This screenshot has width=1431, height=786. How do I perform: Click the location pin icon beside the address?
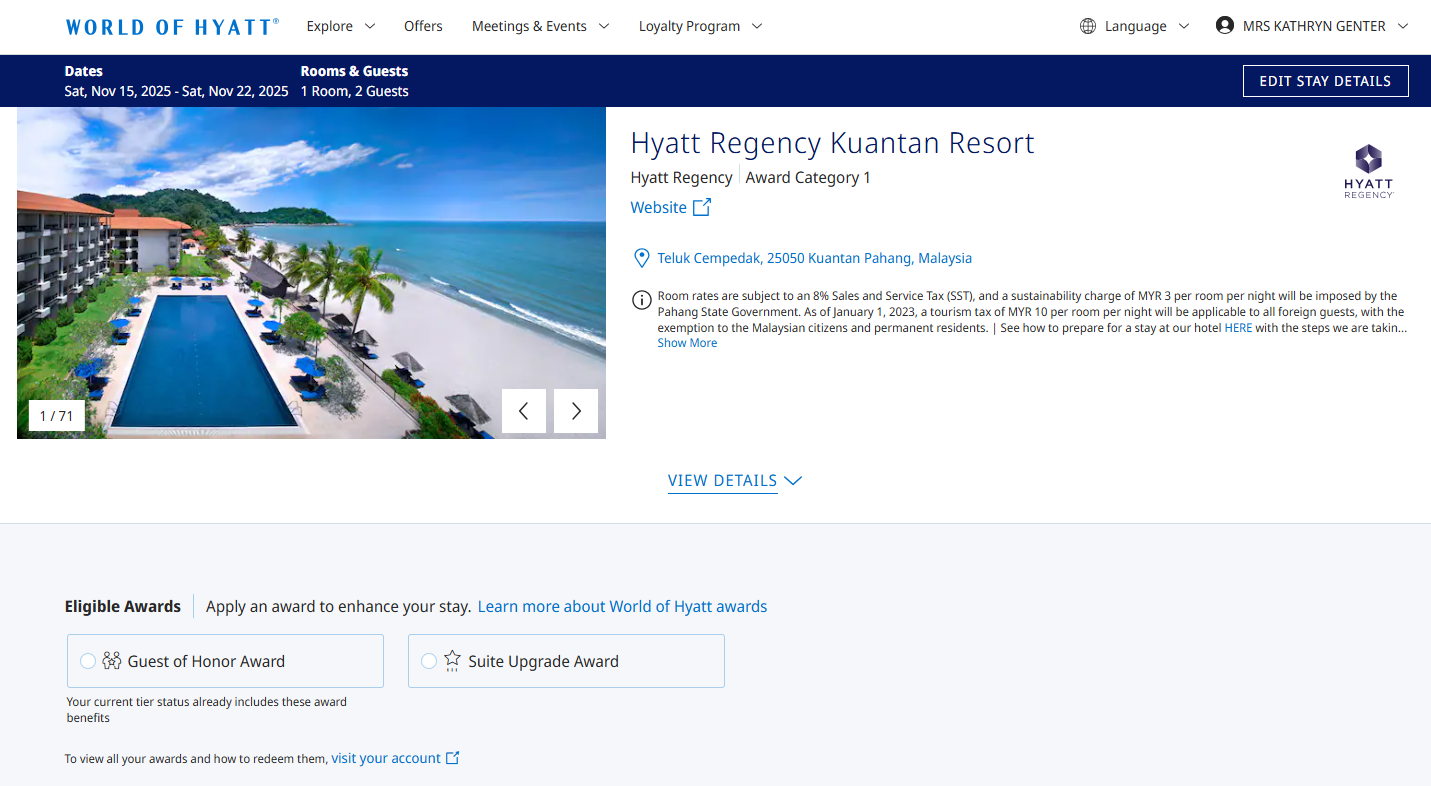[642, 257]
